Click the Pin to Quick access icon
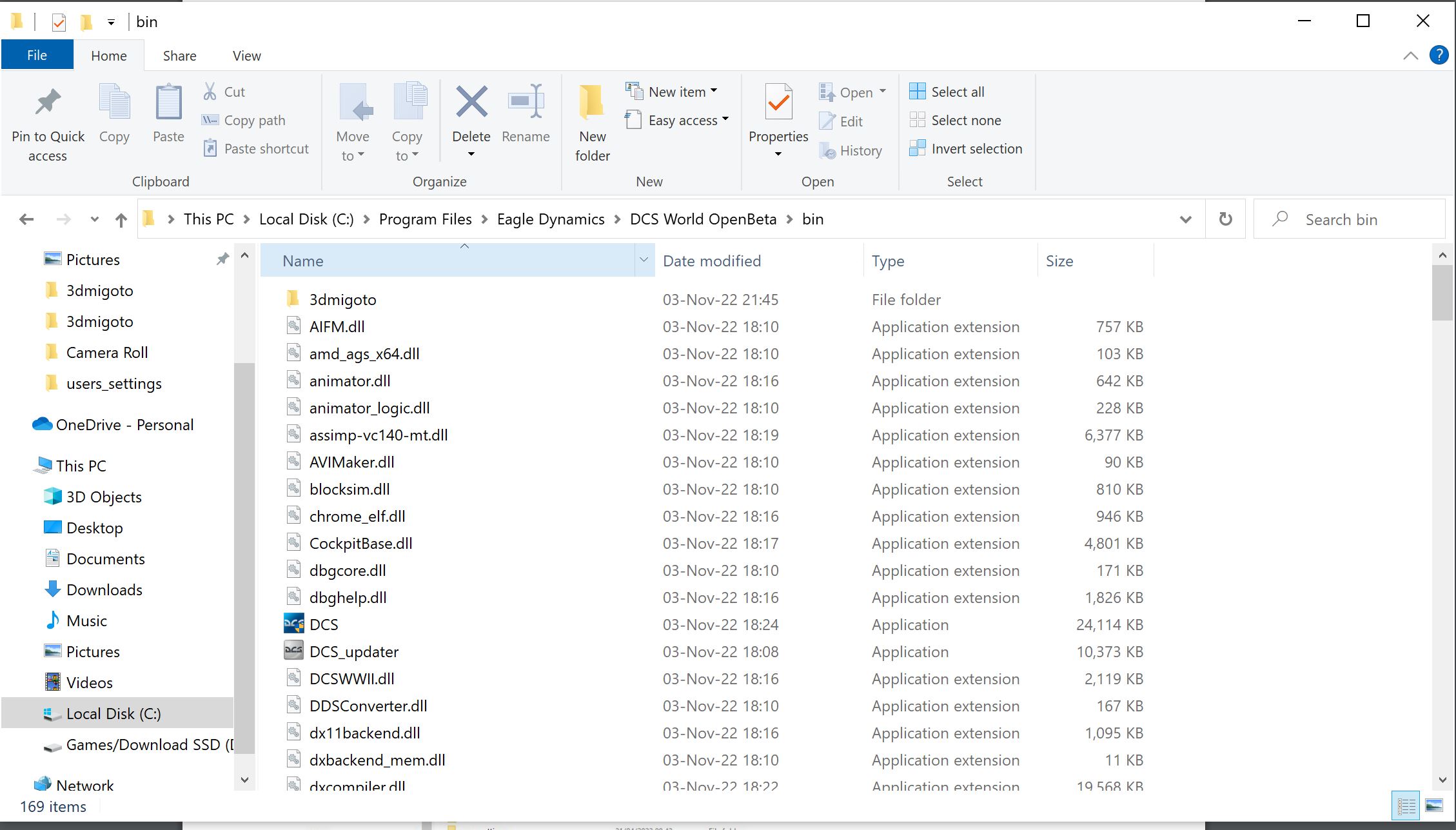1456x830 pixels. coord(48,102)
